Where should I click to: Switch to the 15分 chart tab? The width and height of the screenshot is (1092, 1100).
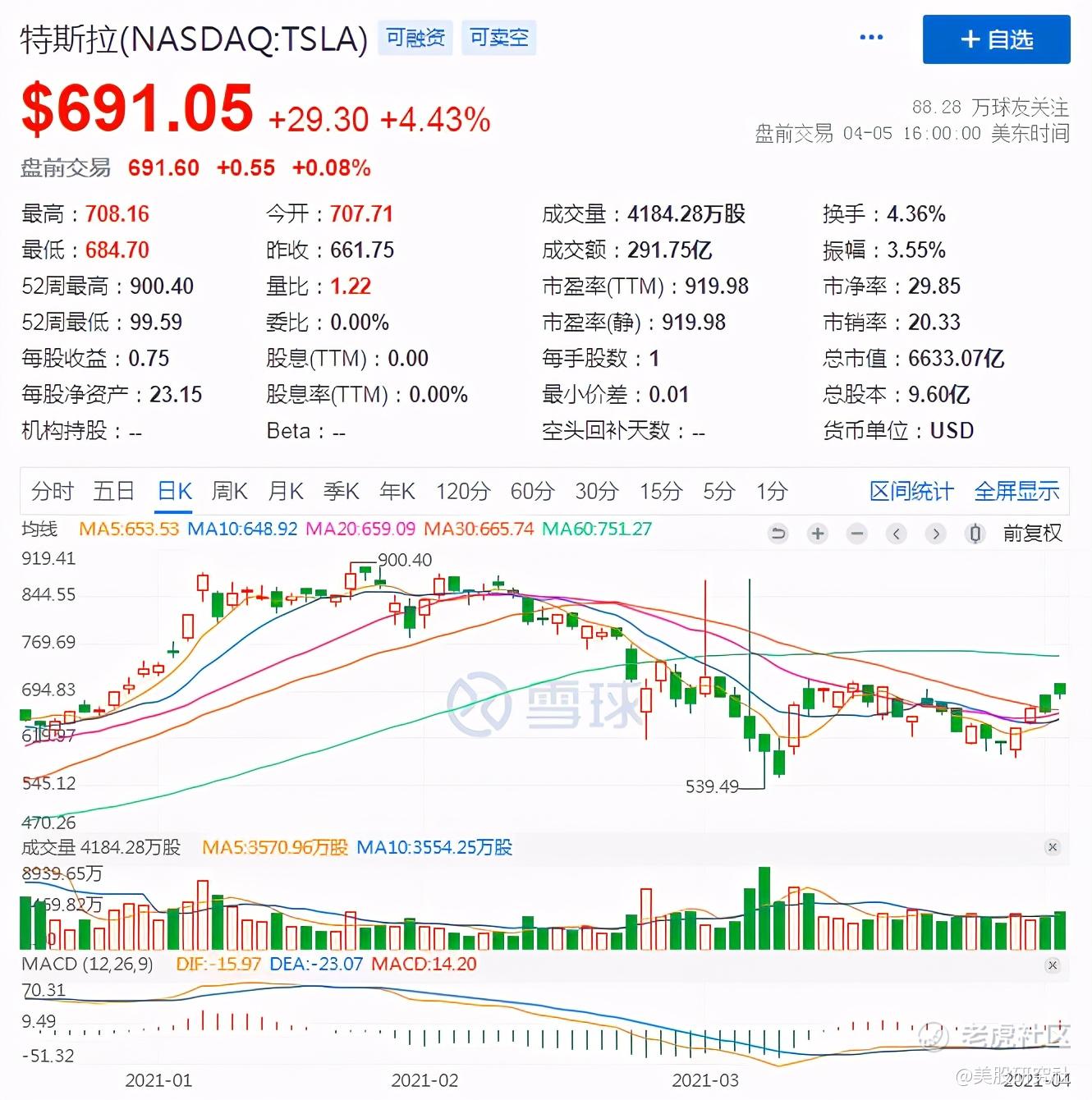661,491
